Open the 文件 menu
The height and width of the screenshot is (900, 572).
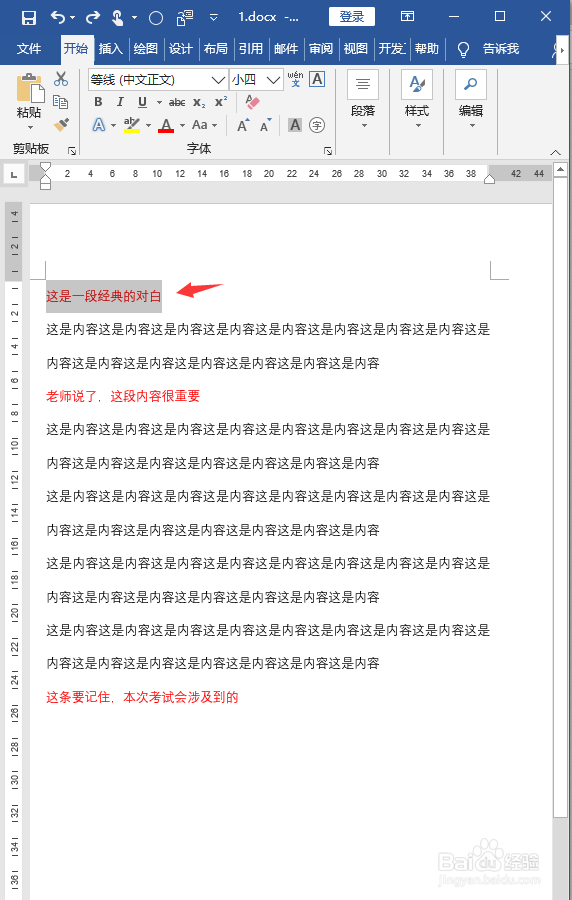point(29,49)
